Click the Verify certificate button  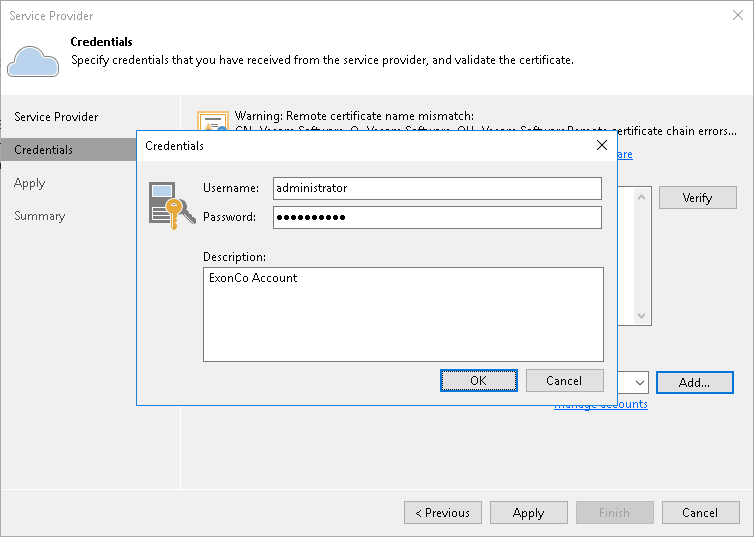point(697,198)
